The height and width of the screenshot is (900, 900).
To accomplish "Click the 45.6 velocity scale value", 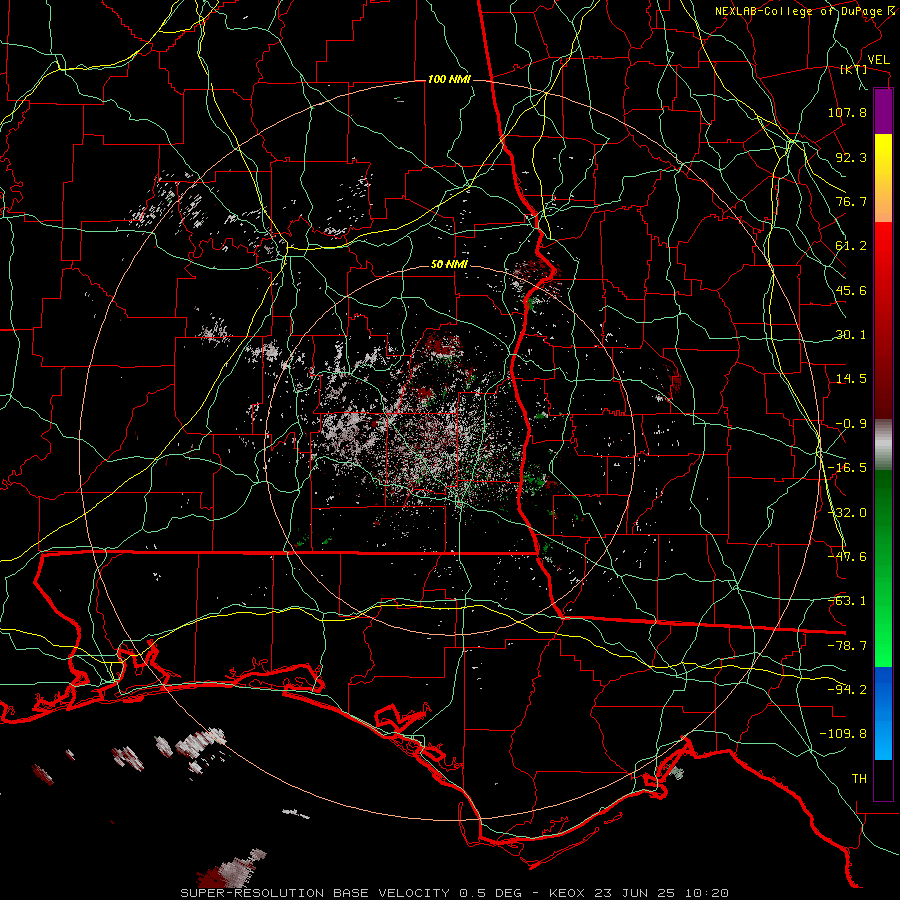I will click(x=851, y=290).
